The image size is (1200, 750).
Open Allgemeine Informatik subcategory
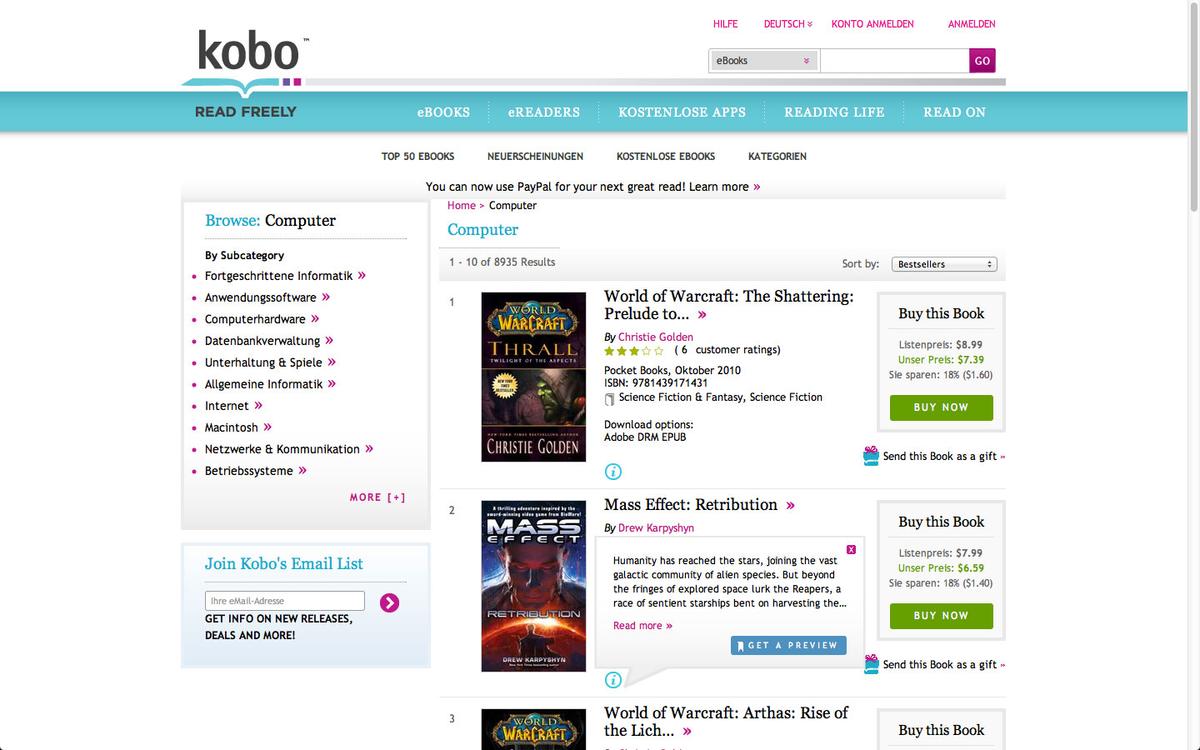(x=264, y=384)
